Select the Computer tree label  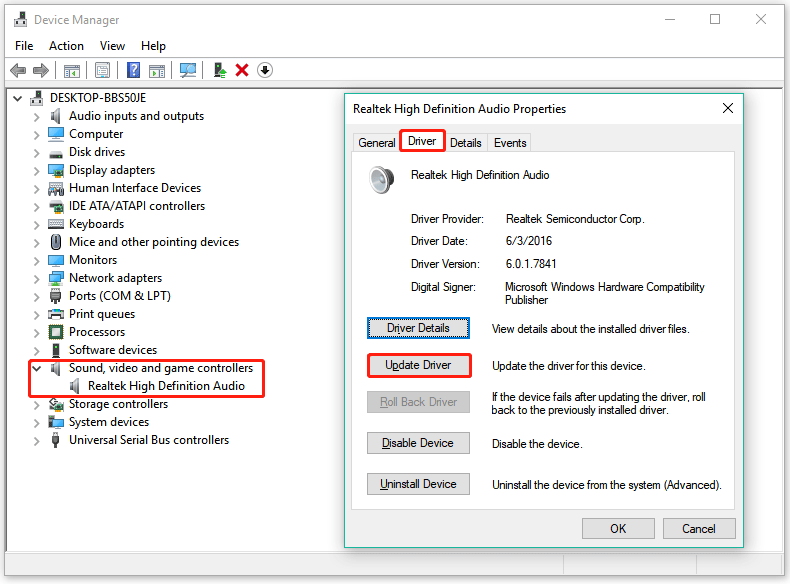(96, 134)
